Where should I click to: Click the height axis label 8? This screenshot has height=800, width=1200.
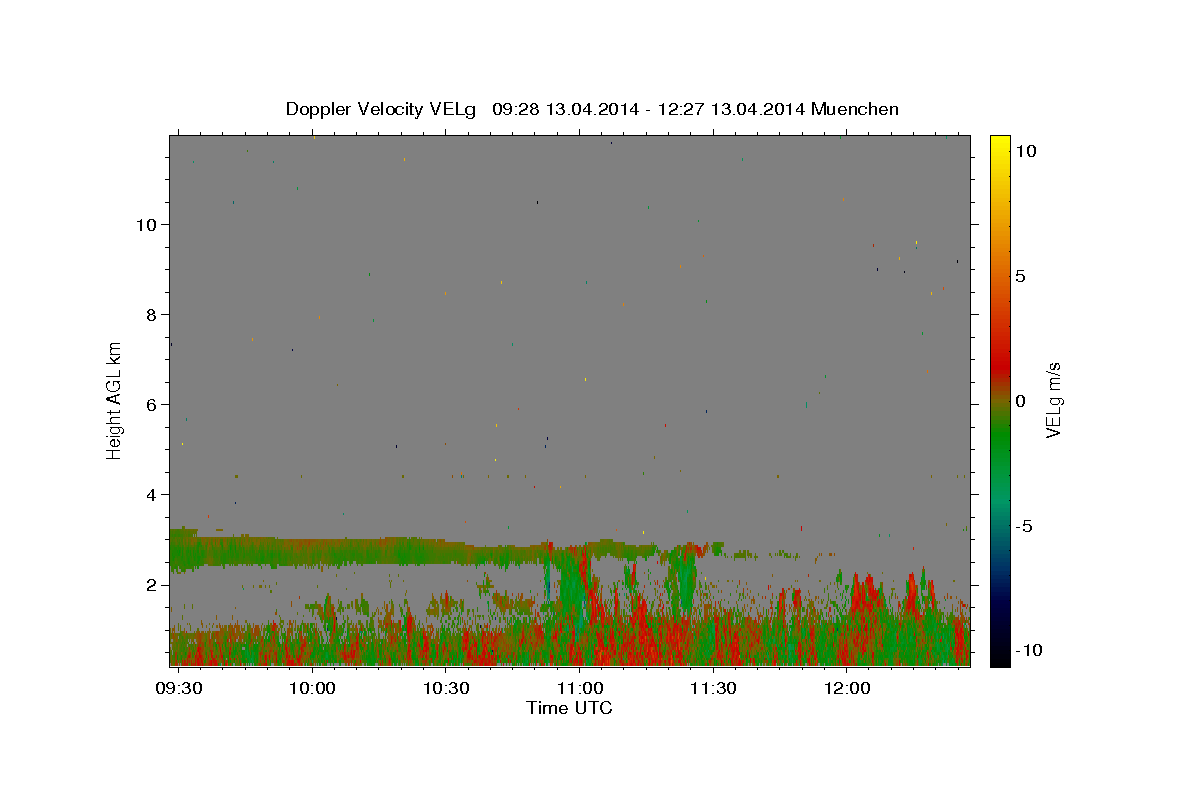(153, 314)
